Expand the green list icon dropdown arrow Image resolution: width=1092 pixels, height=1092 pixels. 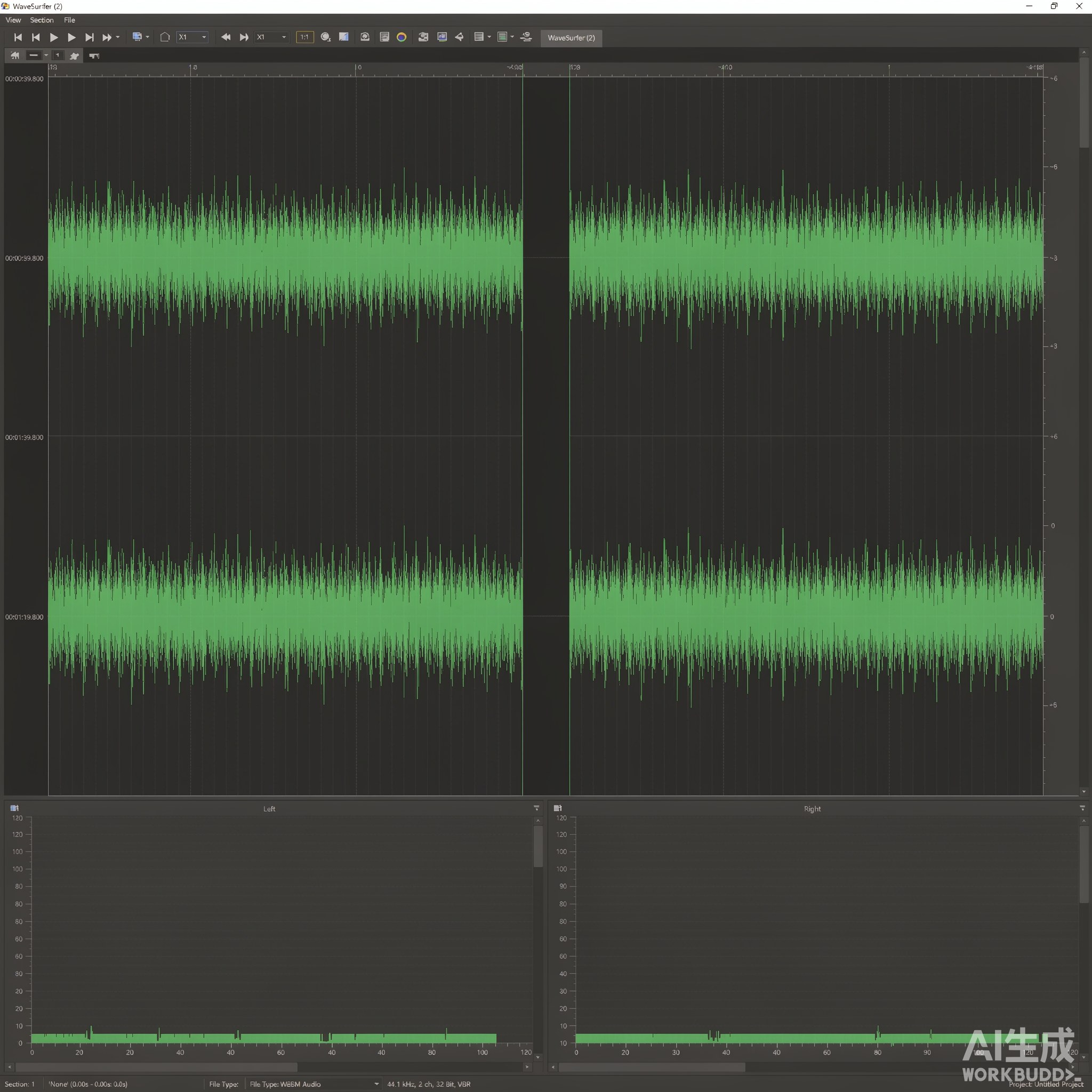(x=512, y=37)
